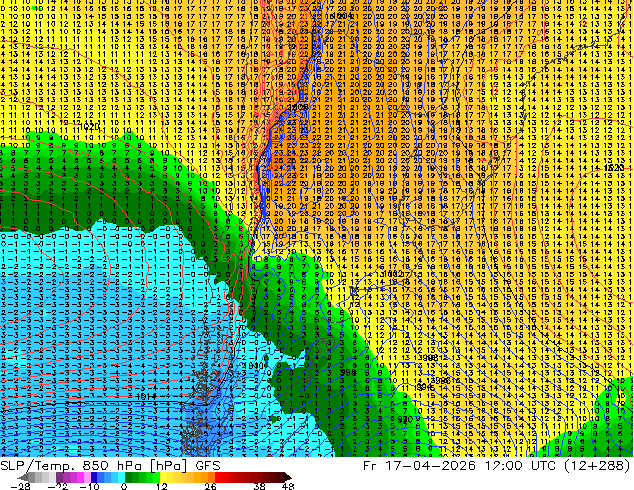This screenshot has height=490, width=634.
Task: Click the "1014" isobar pressure label
Action: point(146,396)
